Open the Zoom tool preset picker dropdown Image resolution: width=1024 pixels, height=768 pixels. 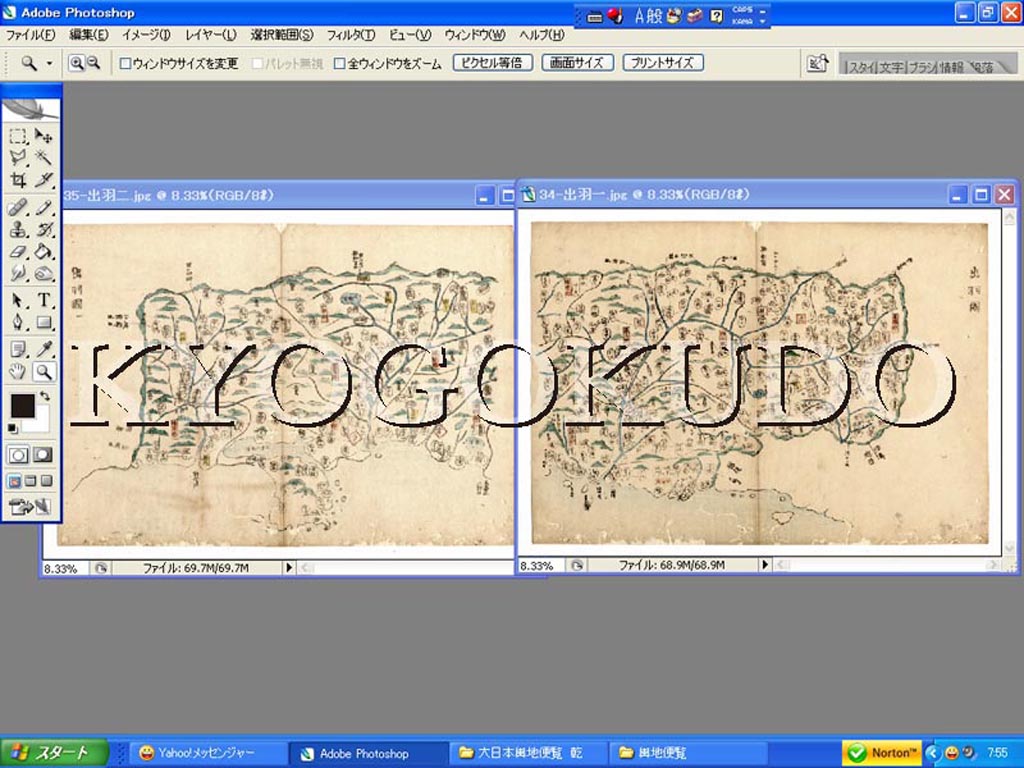[50, 63]
